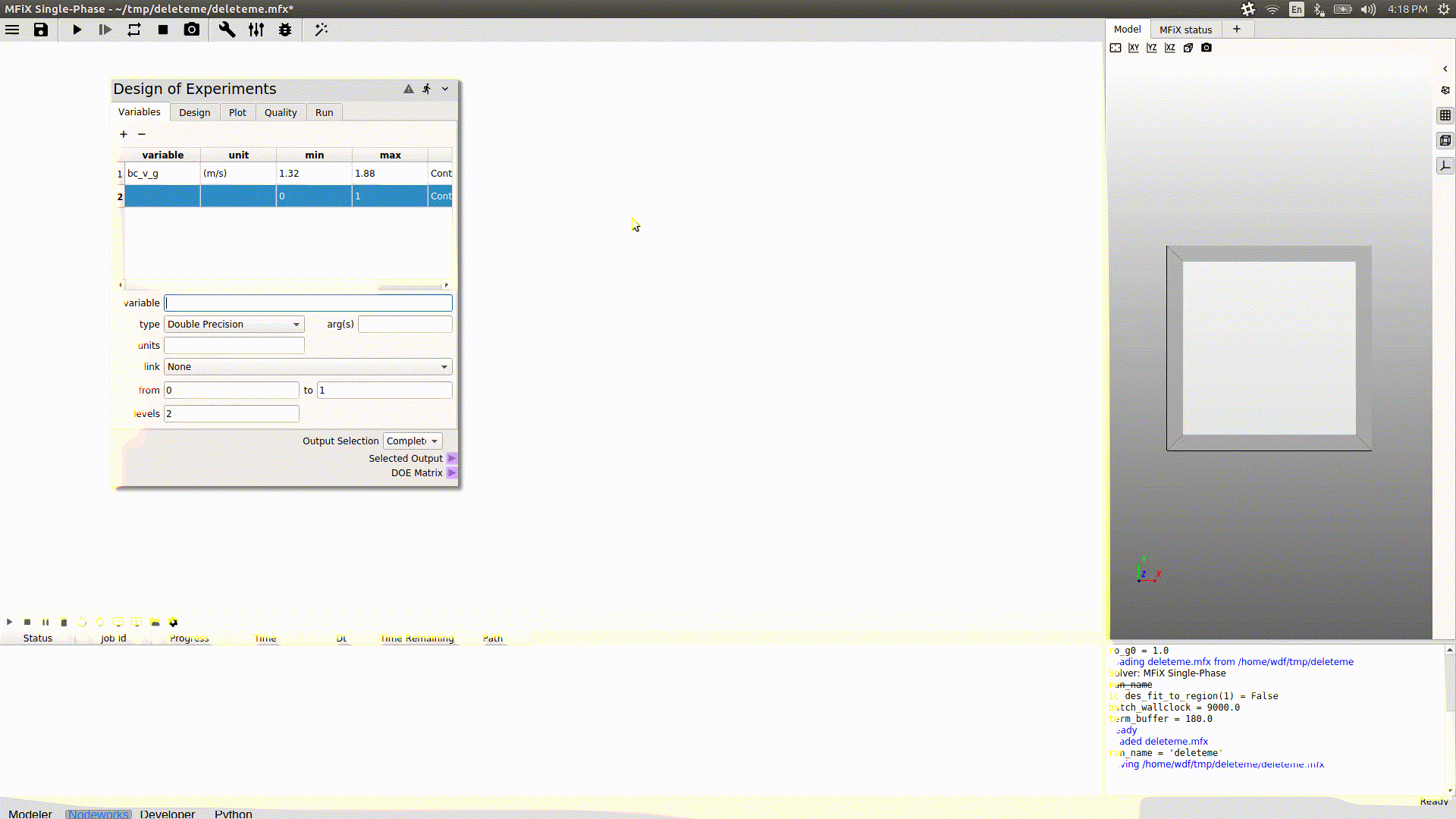Click the bug debug icon
This screenshot has height=819, width=1456.
285,30
